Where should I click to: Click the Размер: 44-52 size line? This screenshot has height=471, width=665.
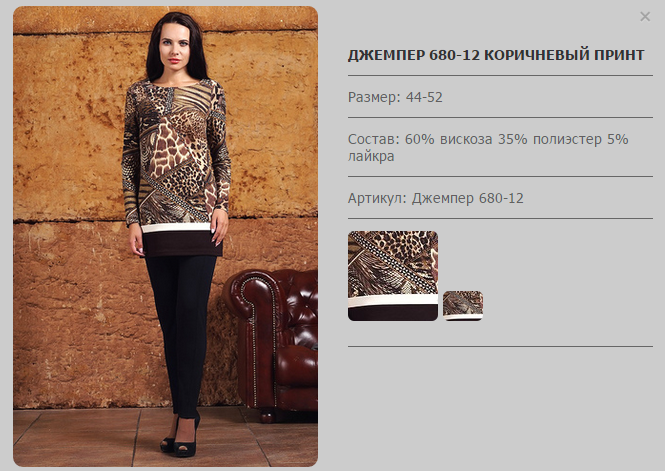pos(395,97)
